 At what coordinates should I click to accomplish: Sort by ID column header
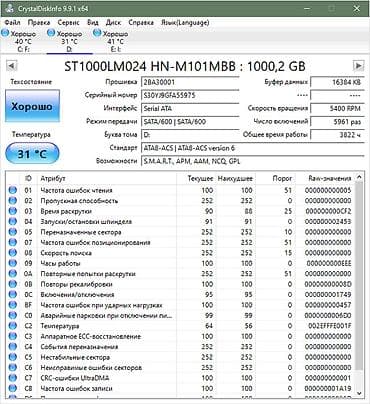[28, 179]
